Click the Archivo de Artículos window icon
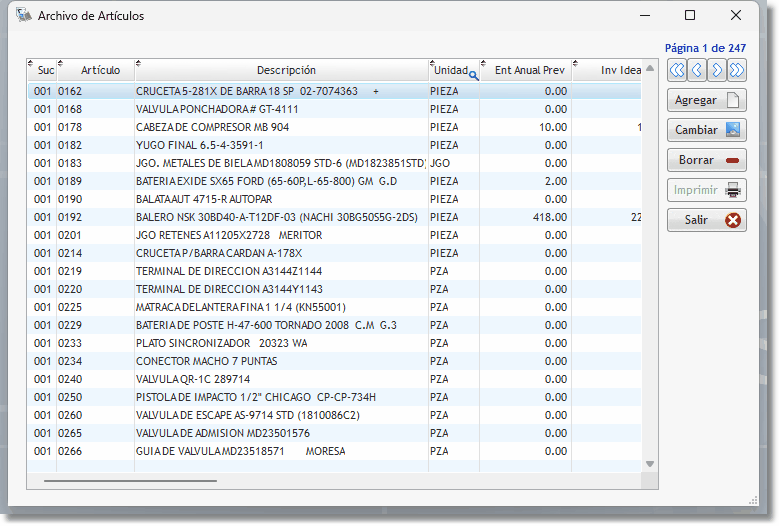This screenshot has width=779, height=526. [23, 15]
